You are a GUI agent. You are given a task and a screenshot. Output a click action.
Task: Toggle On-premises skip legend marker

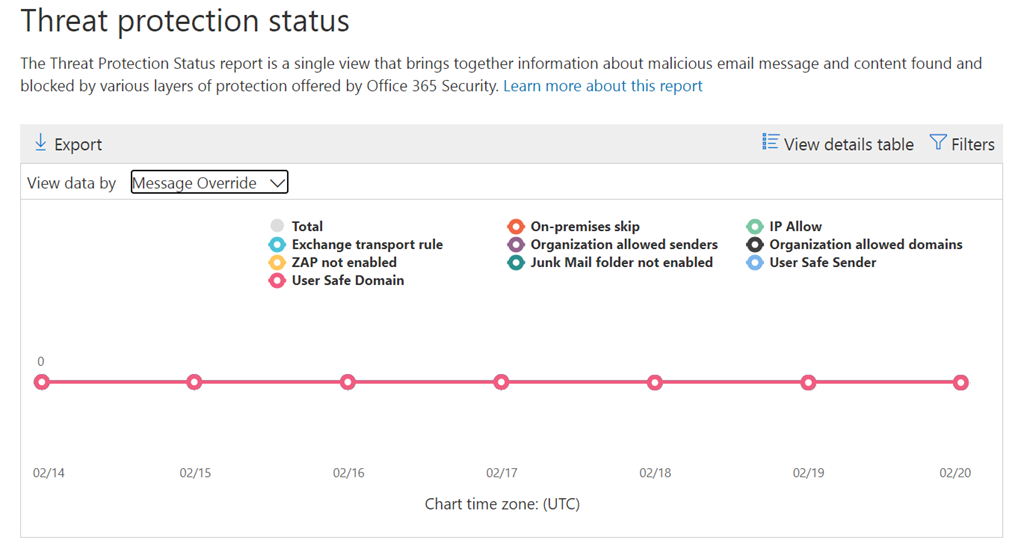[x=516, y=227]
